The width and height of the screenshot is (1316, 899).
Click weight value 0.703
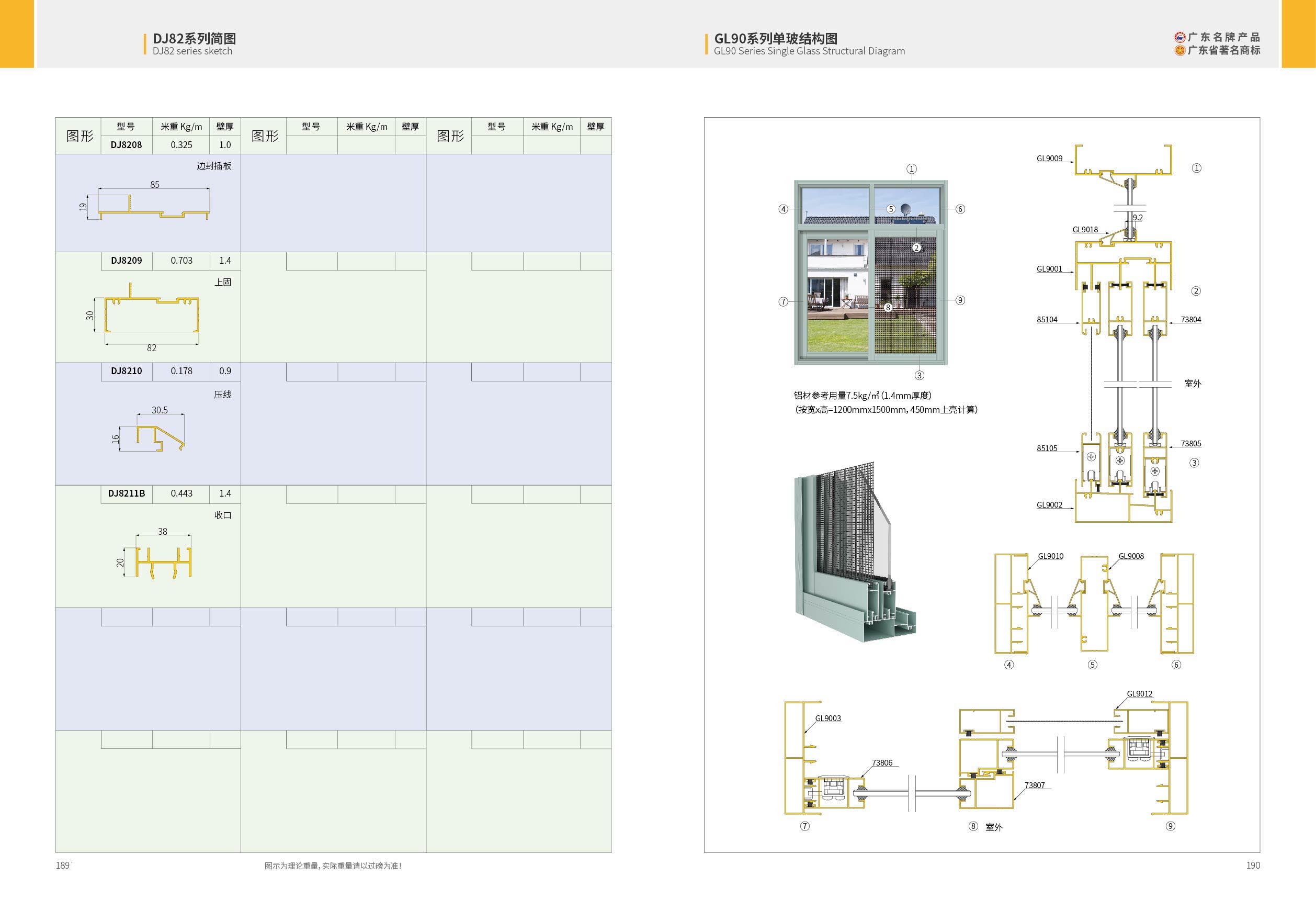pos(181,261)
